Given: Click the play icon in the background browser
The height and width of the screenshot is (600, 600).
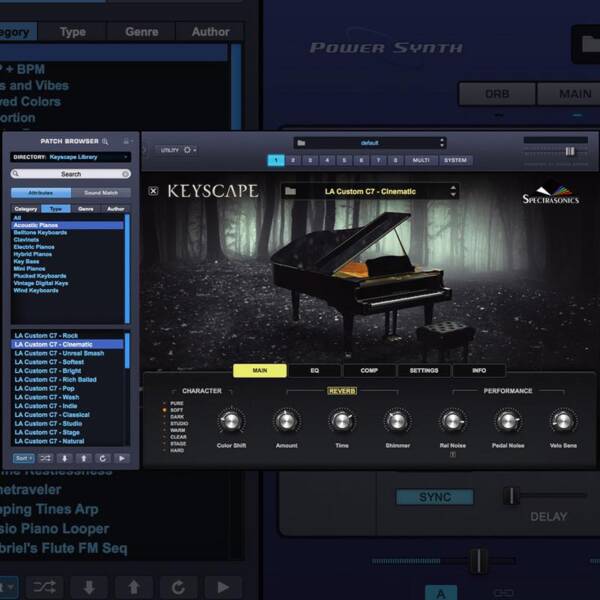Looking at the screenshot, I should 223,587.
